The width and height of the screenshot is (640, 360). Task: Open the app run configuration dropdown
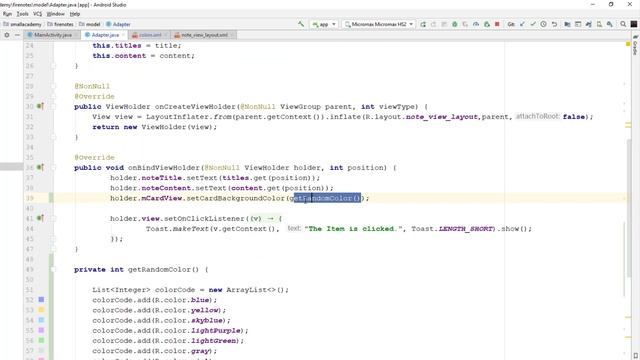[x=324, y=24]
